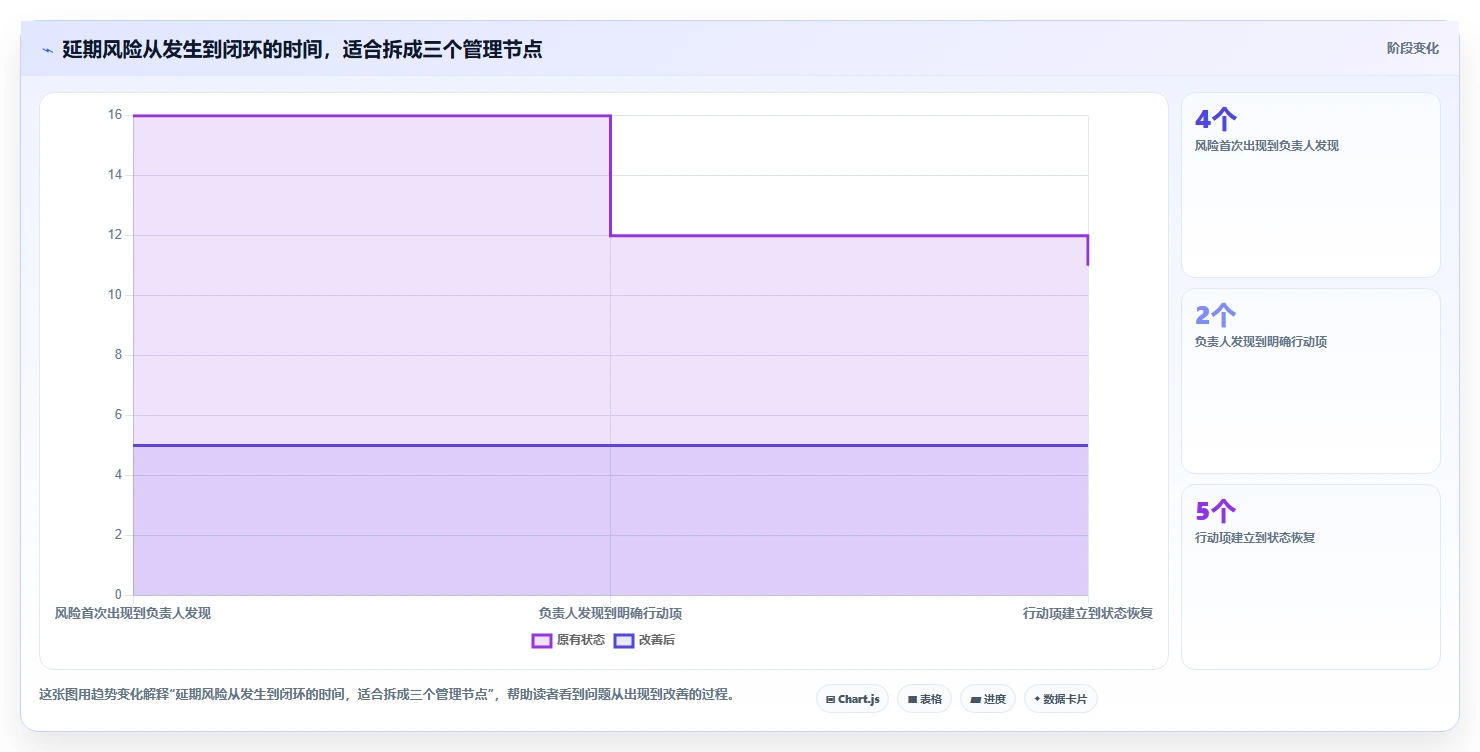Click x-axis label 行动项建立到状态恢复

pos(1088,613)
